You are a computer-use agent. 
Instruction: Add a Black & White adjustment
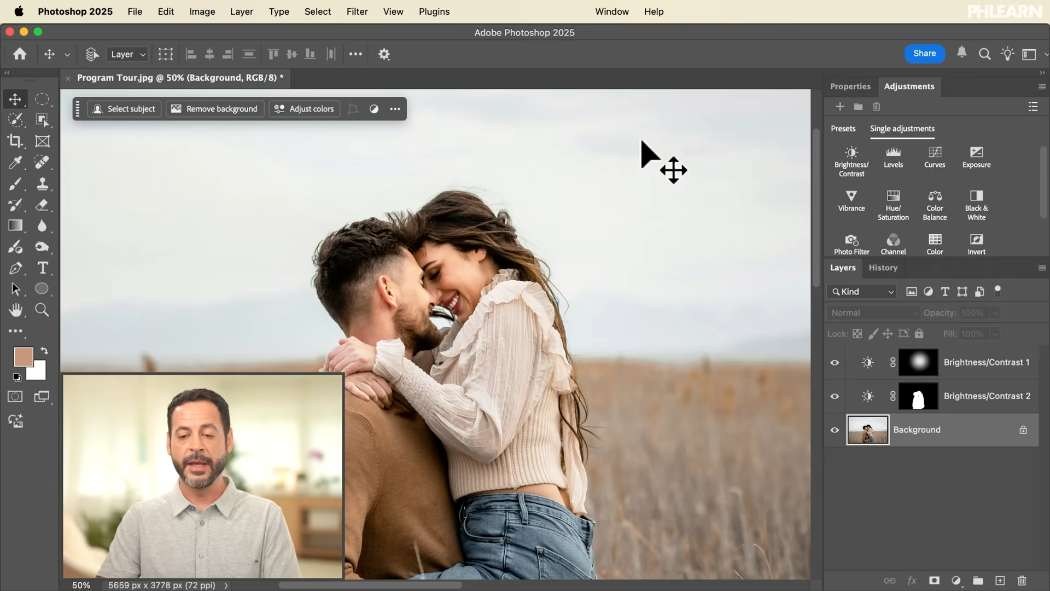click(x=976, y=205)
